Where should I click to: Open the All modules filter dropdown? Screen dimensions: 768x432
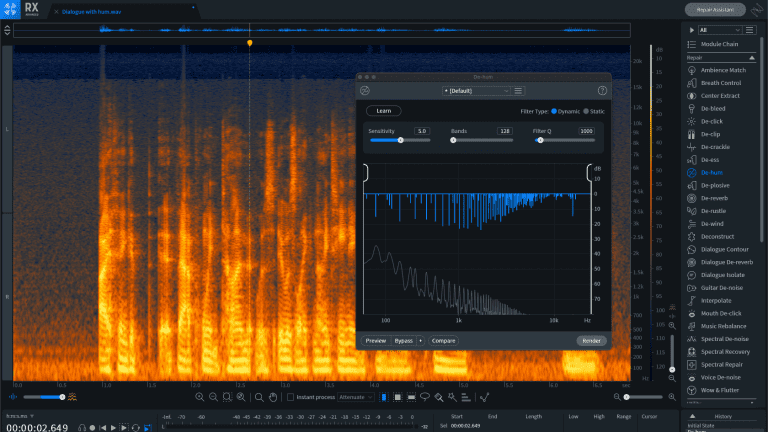tap(720, 30)
